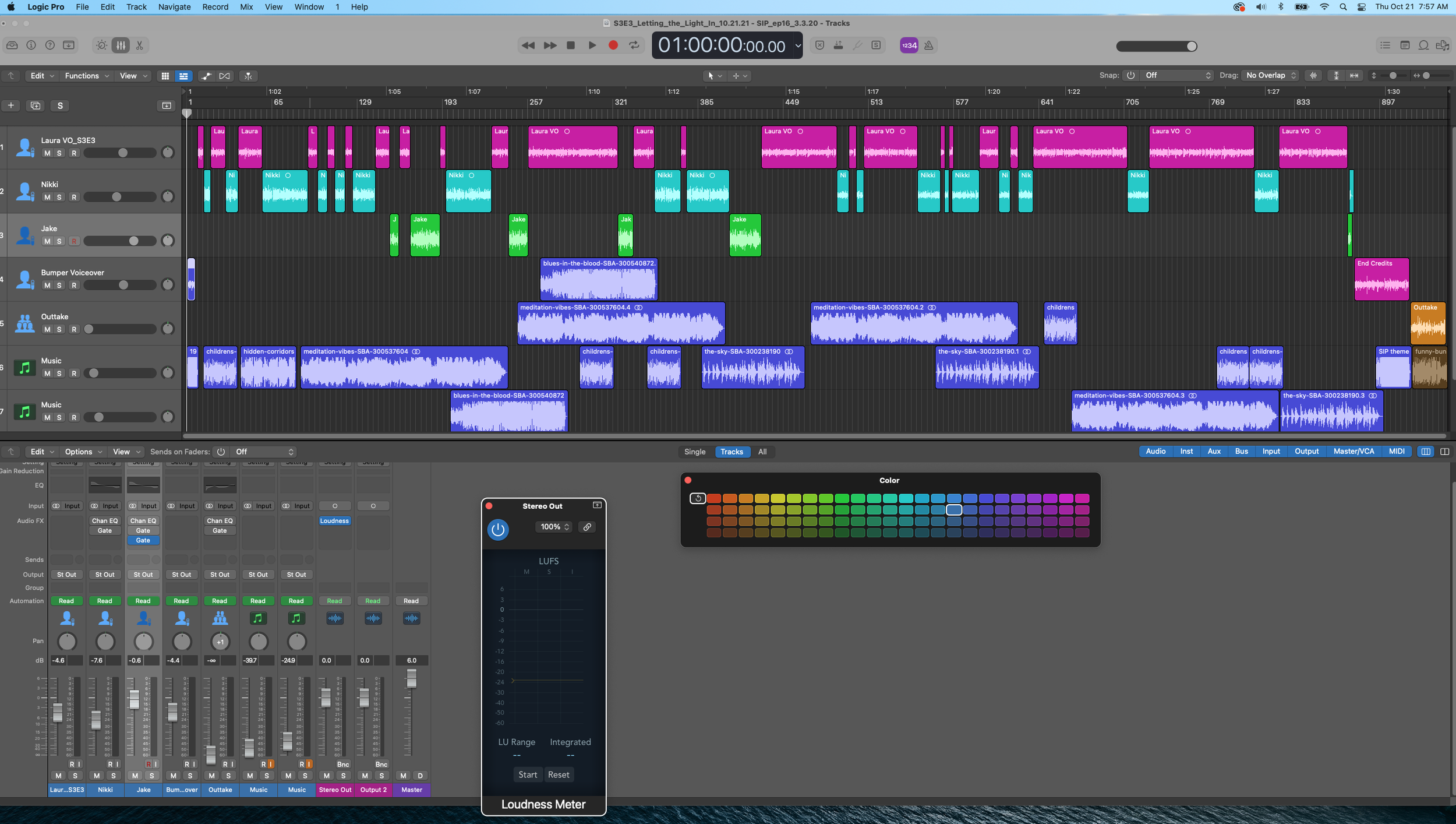1456x824 pixels.
Task: Click the metronome icon
Action: click(929, 45)
